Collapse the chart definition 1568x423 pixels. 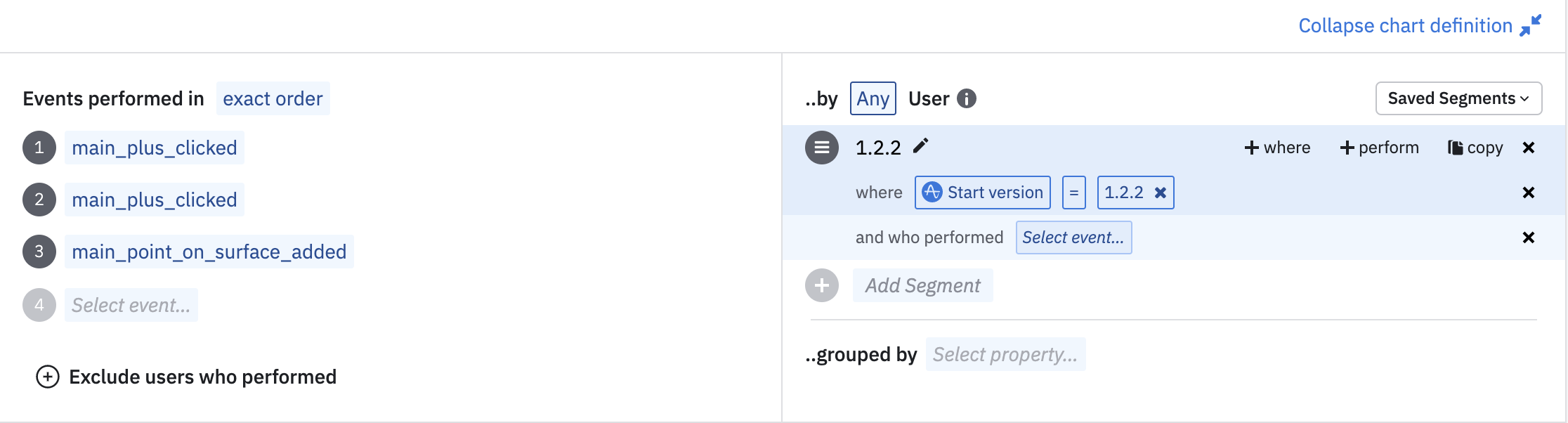tap(1419, 26)
